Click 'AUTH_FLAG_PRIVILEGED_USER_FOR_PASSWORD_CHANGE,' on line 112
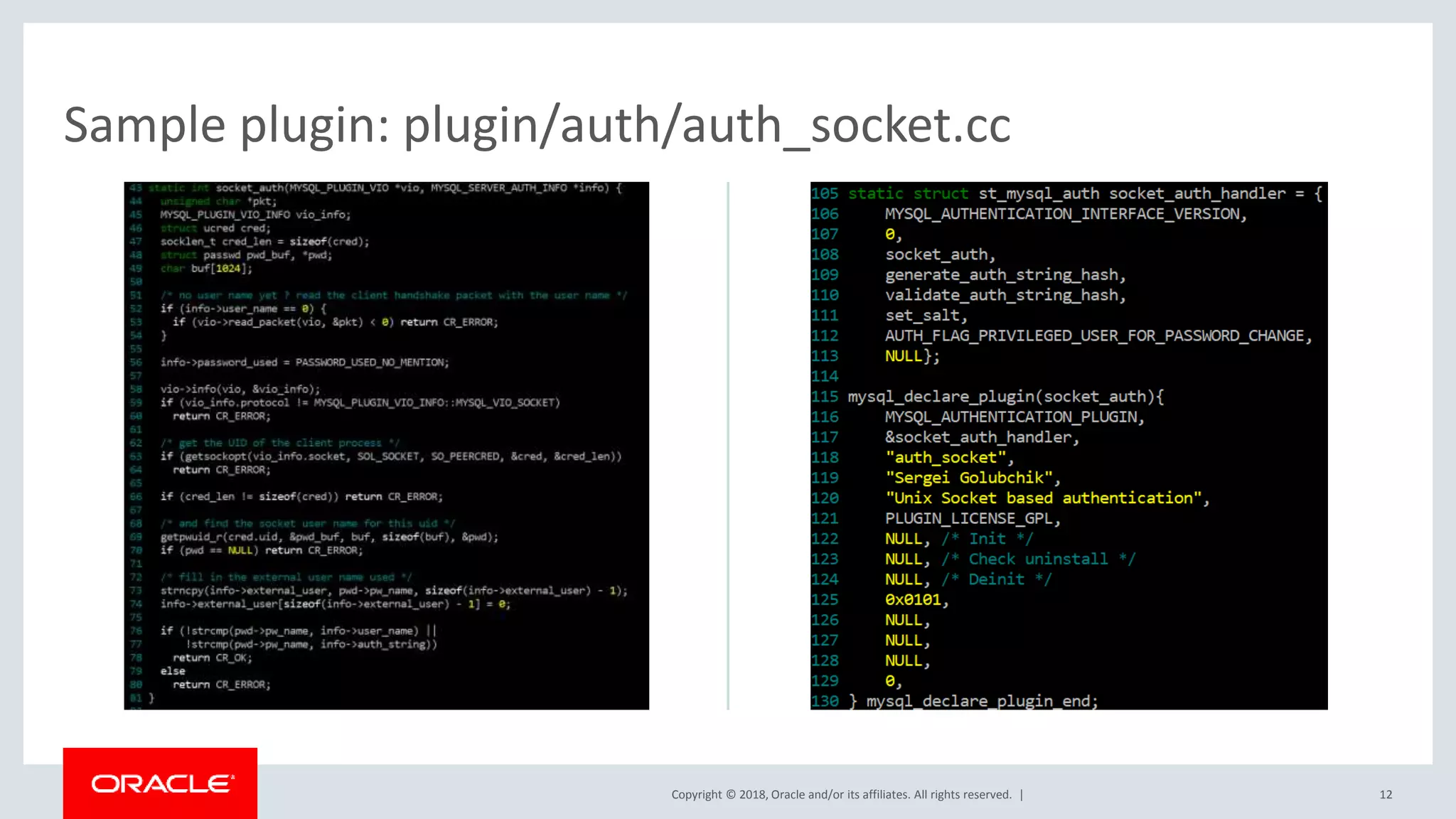Image resolution: width=1456 pixels, height=819 pixels. 1098,336
